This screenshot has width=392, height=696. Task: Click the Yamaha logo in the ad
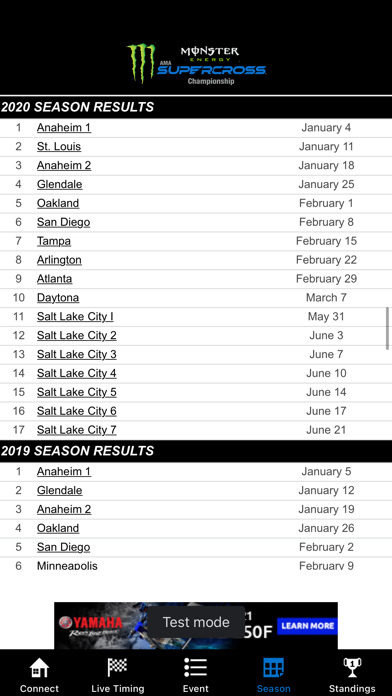click(90, 625)
